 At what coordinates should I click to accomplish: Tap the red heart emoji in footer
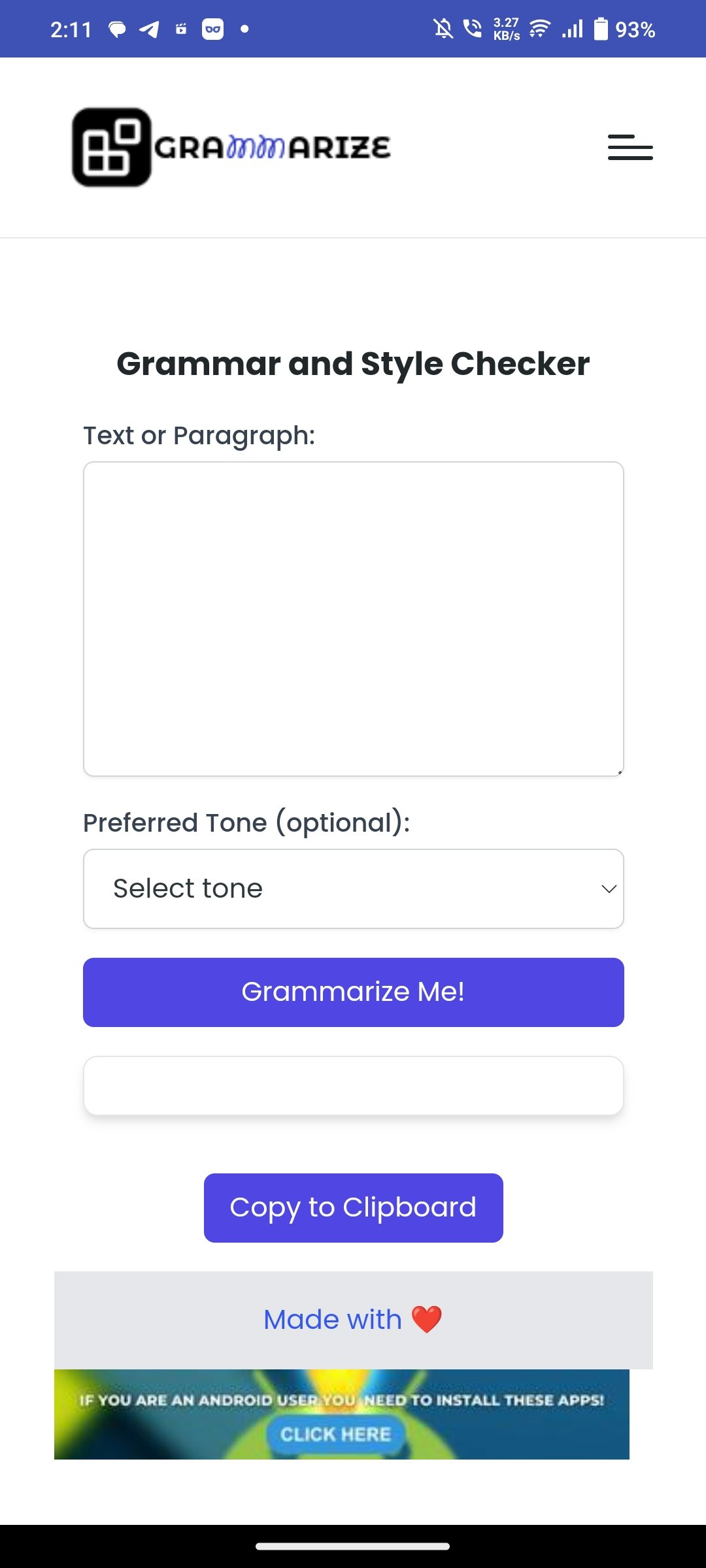[x=427, y=1320]
